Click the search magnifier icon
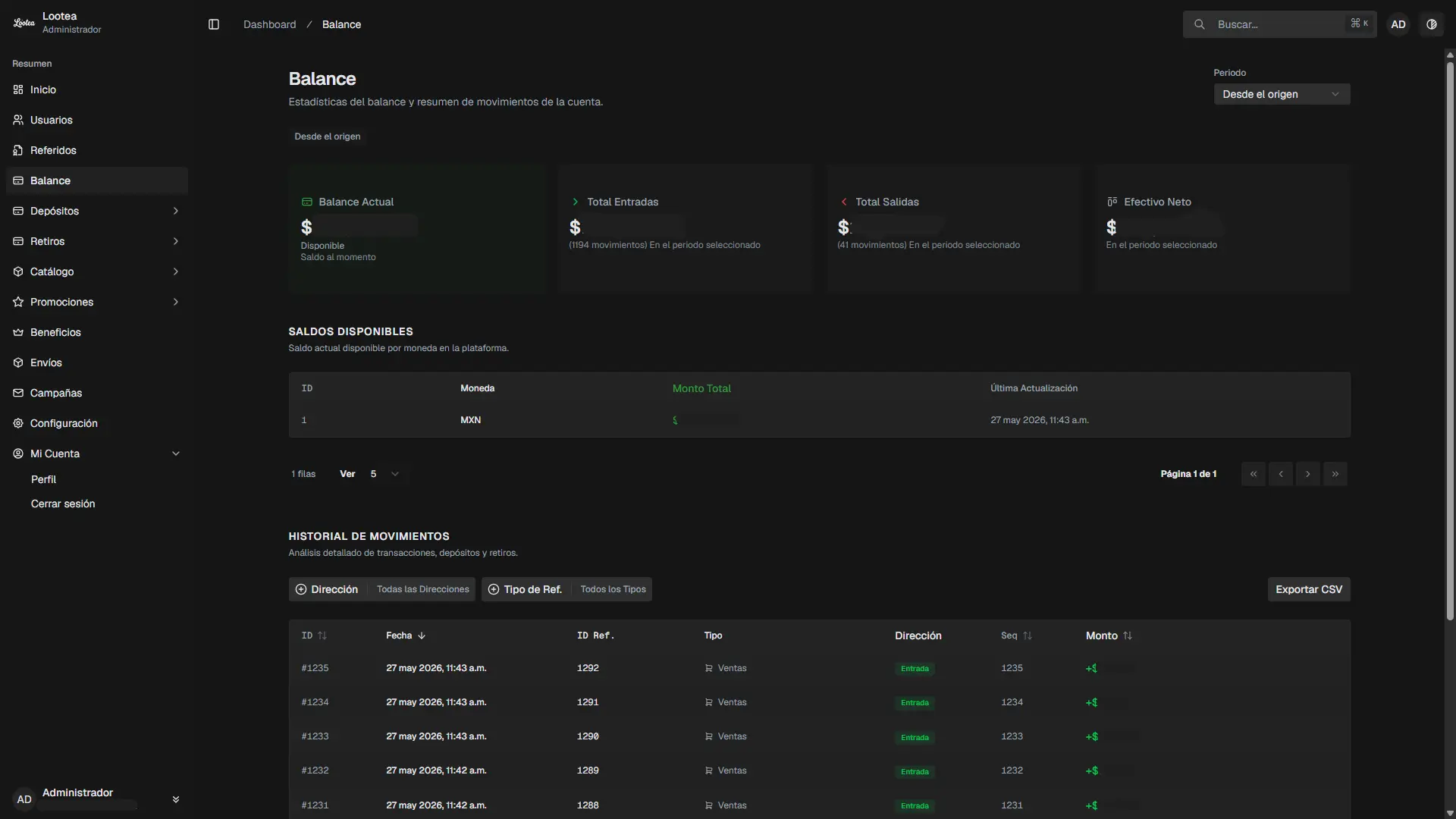This screenshot has height=819, width=1456. tap(1200, 24)
